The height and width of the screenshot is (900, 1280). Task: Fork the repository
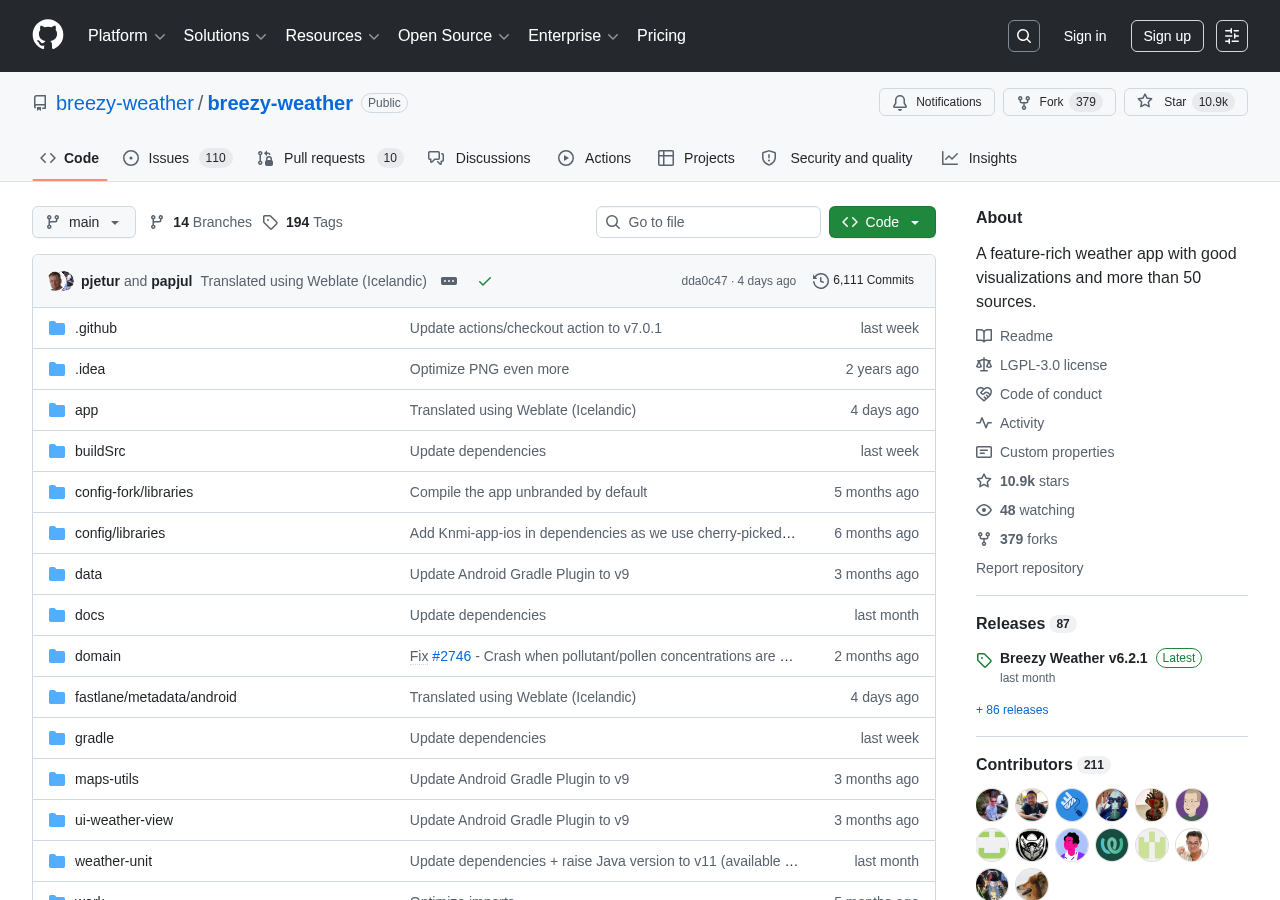1059,102
